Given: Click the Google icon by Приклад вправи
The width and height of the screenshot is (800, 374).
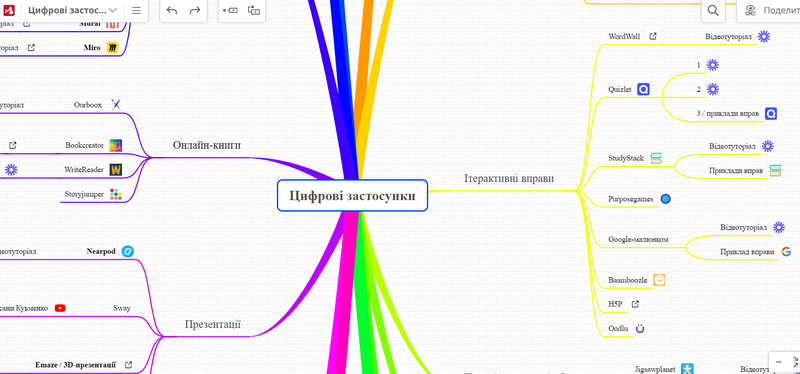Looking at the screenshot, I should (786, 252).
